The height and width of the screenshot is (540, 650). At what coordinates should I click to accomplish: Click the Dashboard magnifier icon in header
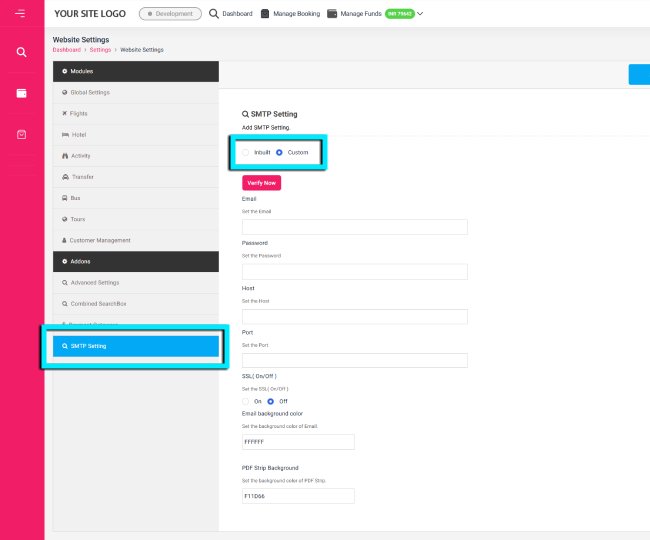coord(214,14)
